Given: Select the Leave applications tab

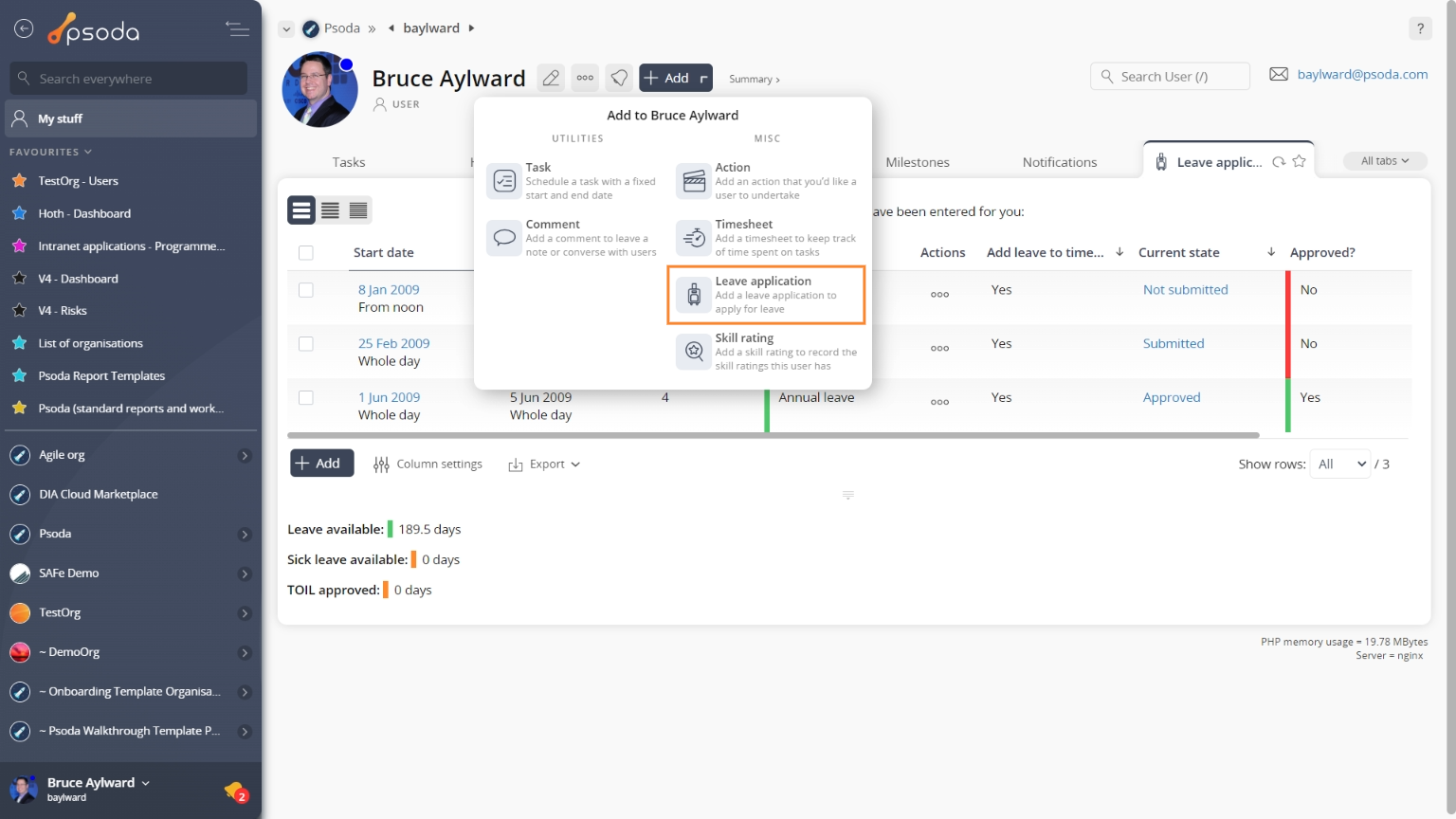Looking at the screenshot, I should tap(1219, 162).
